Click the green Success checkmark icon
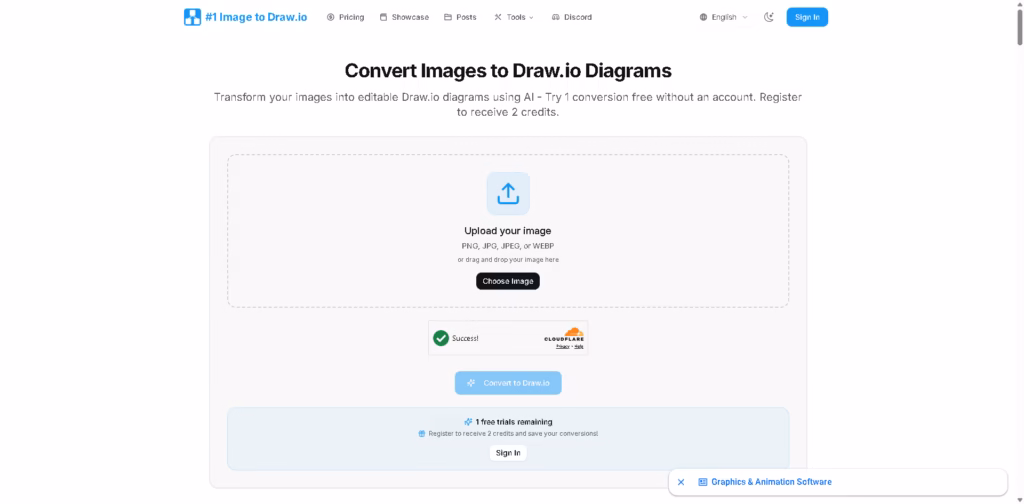Viewport: 1024px width, 504px height. [441, 338]
